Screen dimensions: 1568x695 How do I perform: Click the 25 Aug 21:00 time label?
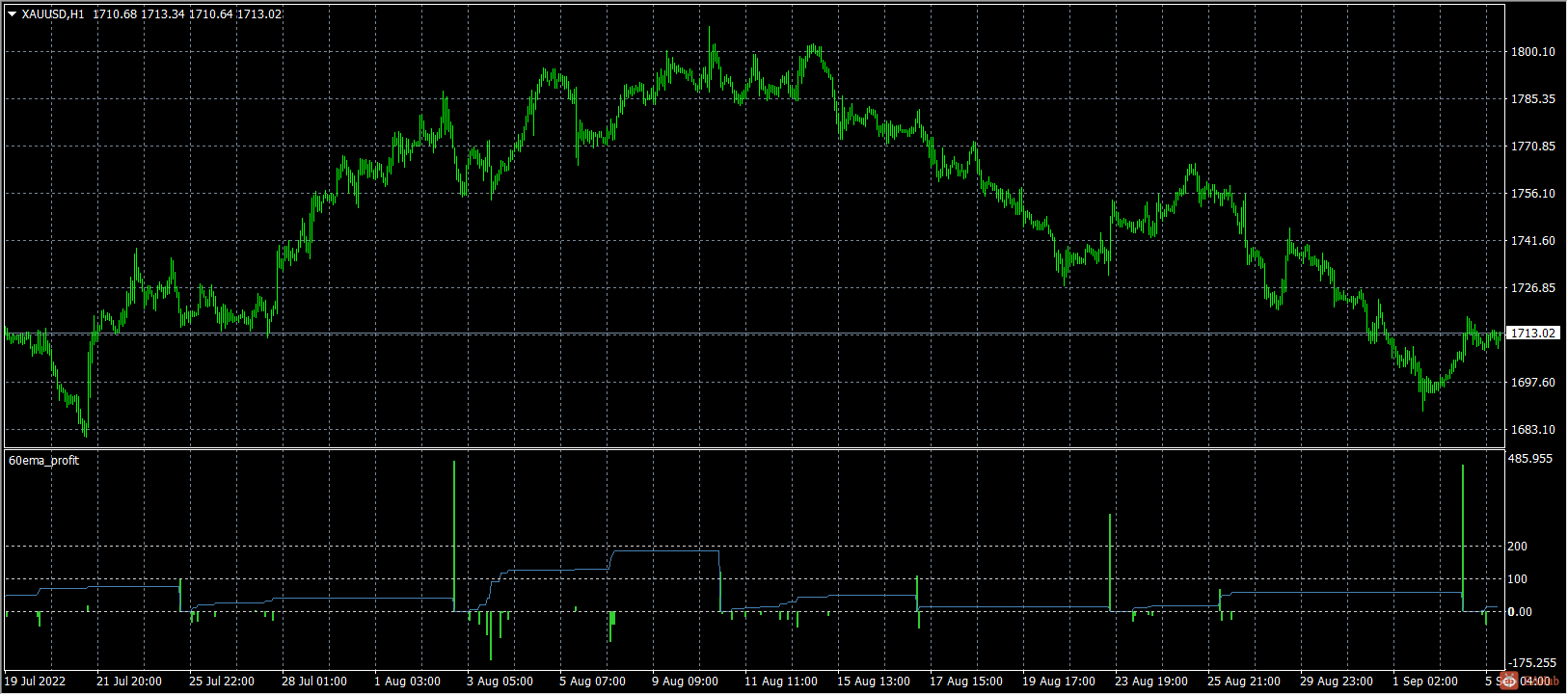tap(1244, 682)
